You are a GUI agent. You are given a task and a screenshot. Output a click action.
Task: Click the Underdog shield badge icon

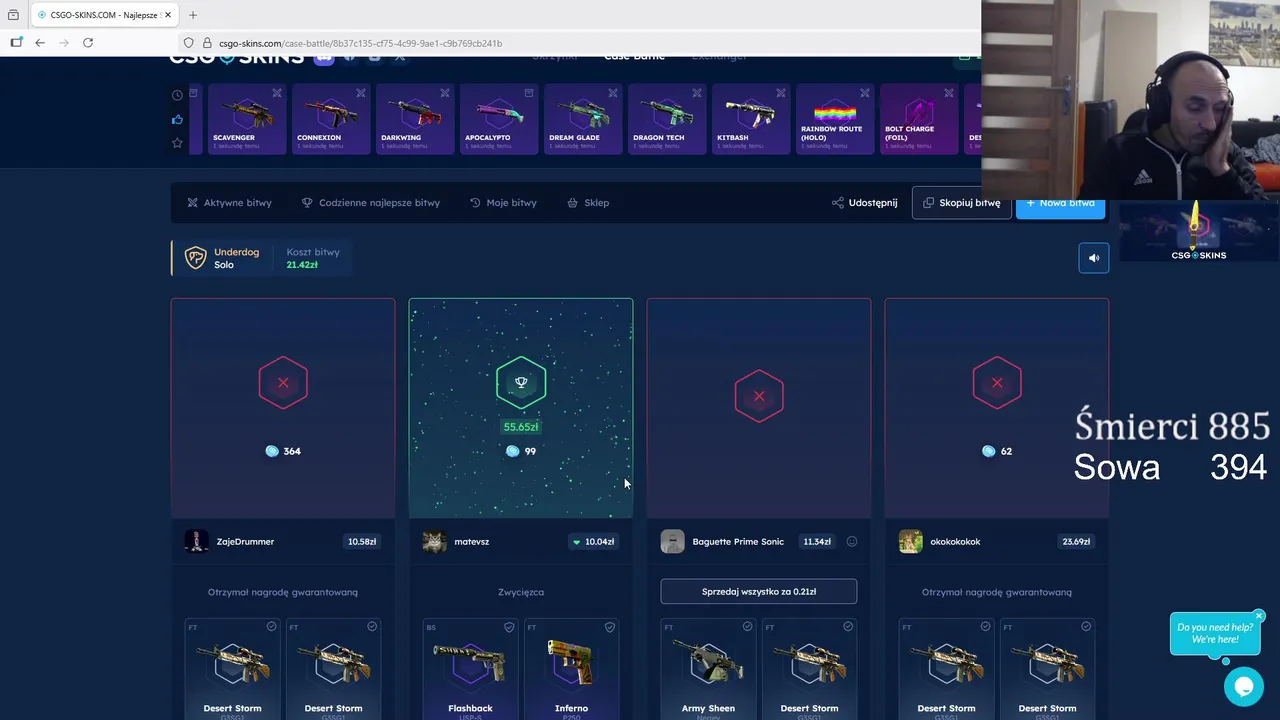(195, 258)
